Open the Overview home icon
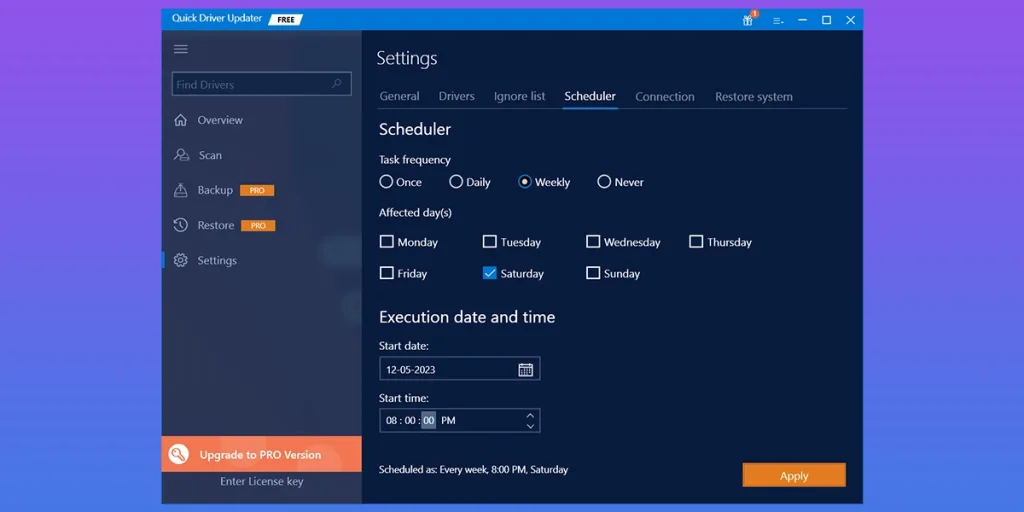This screenshot has height=512, width=1024. pos(181,120)
